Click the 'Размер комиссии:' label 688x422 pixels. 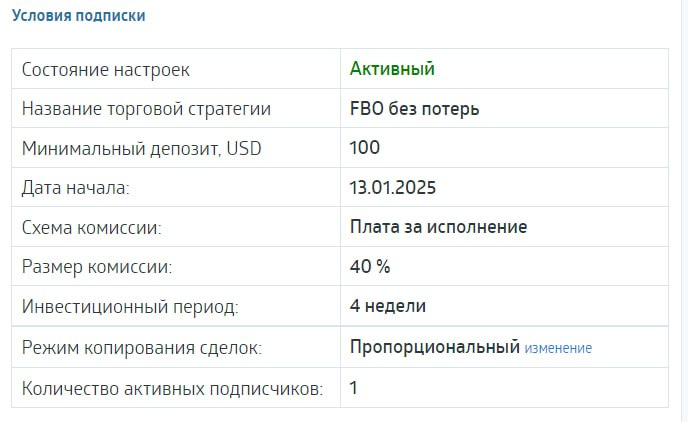coord(97,267)
